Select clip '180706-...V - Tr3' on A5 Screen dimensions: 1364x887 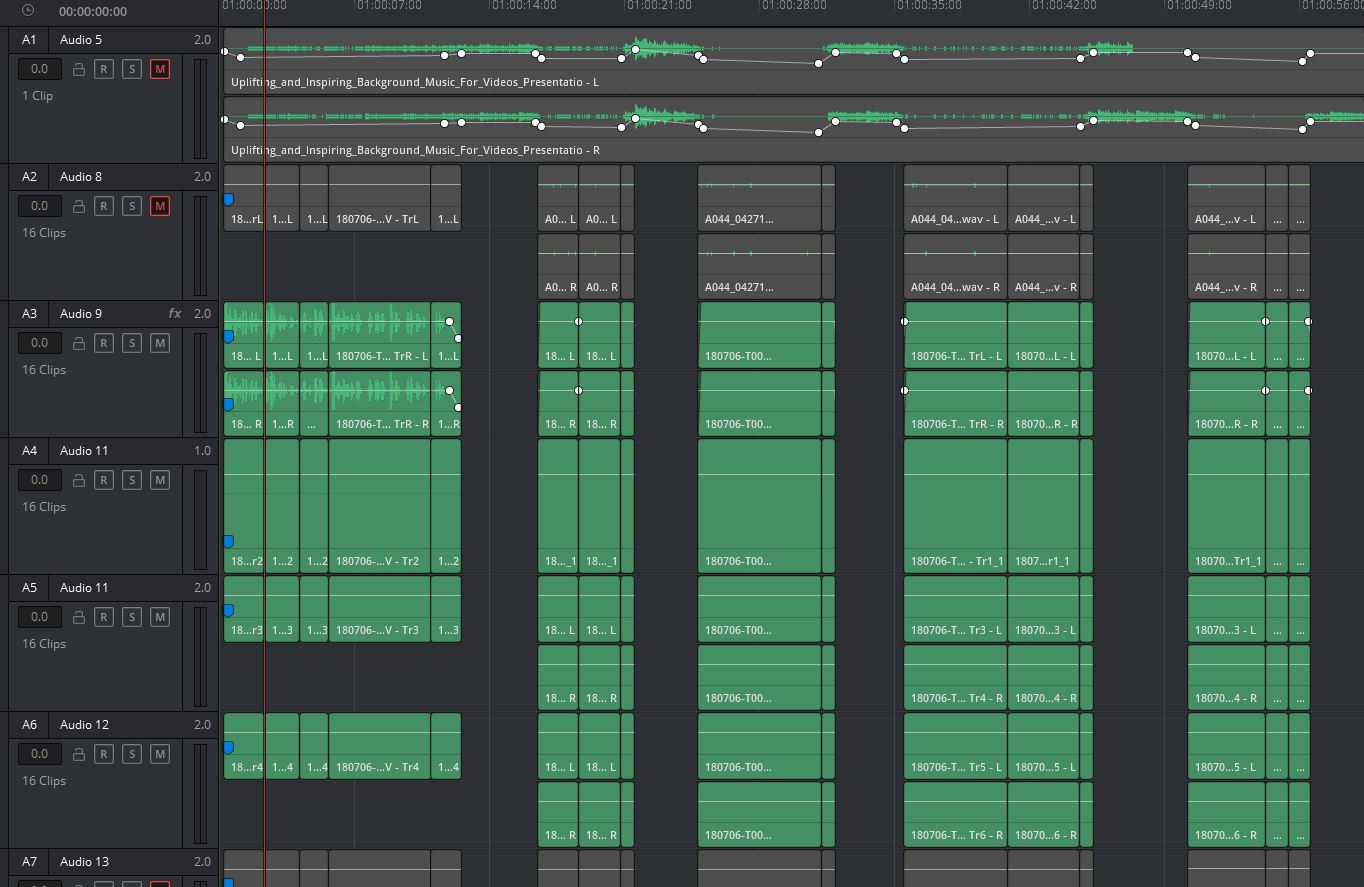(x=379, y=609)
